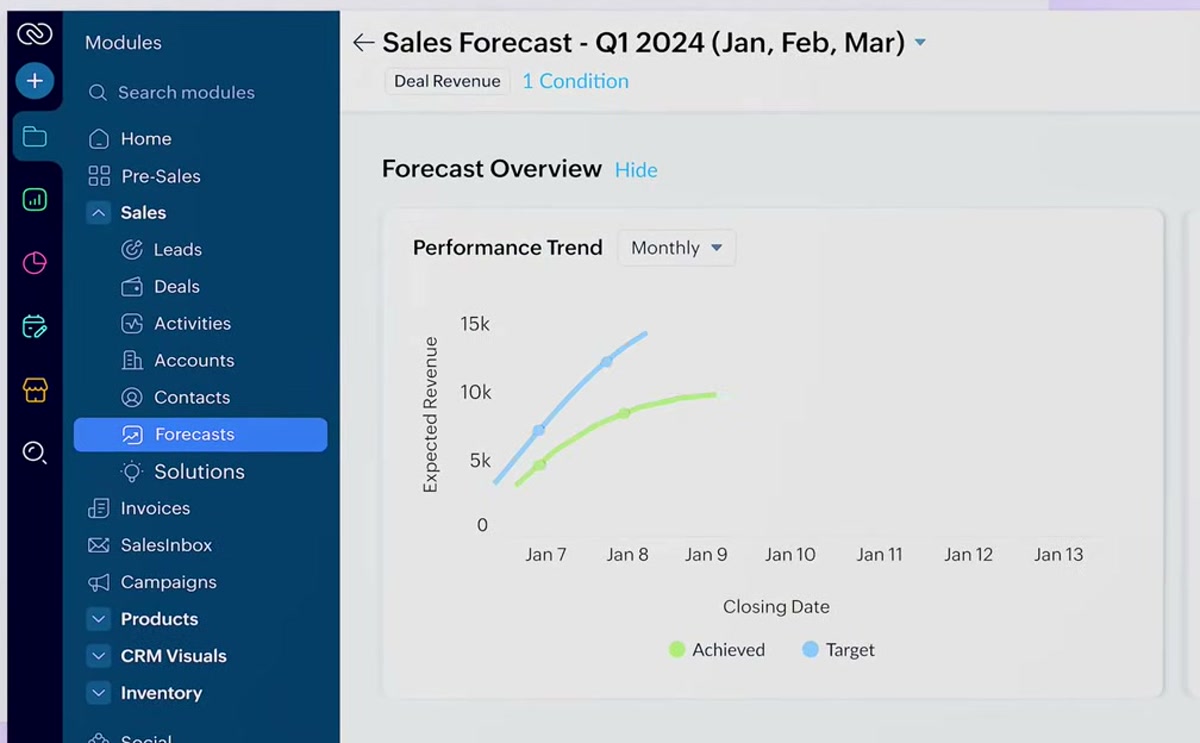The width and height of the screenshot is (1200, 743).
Task: Click the Deals wallet icon
Action: [132, 287]
